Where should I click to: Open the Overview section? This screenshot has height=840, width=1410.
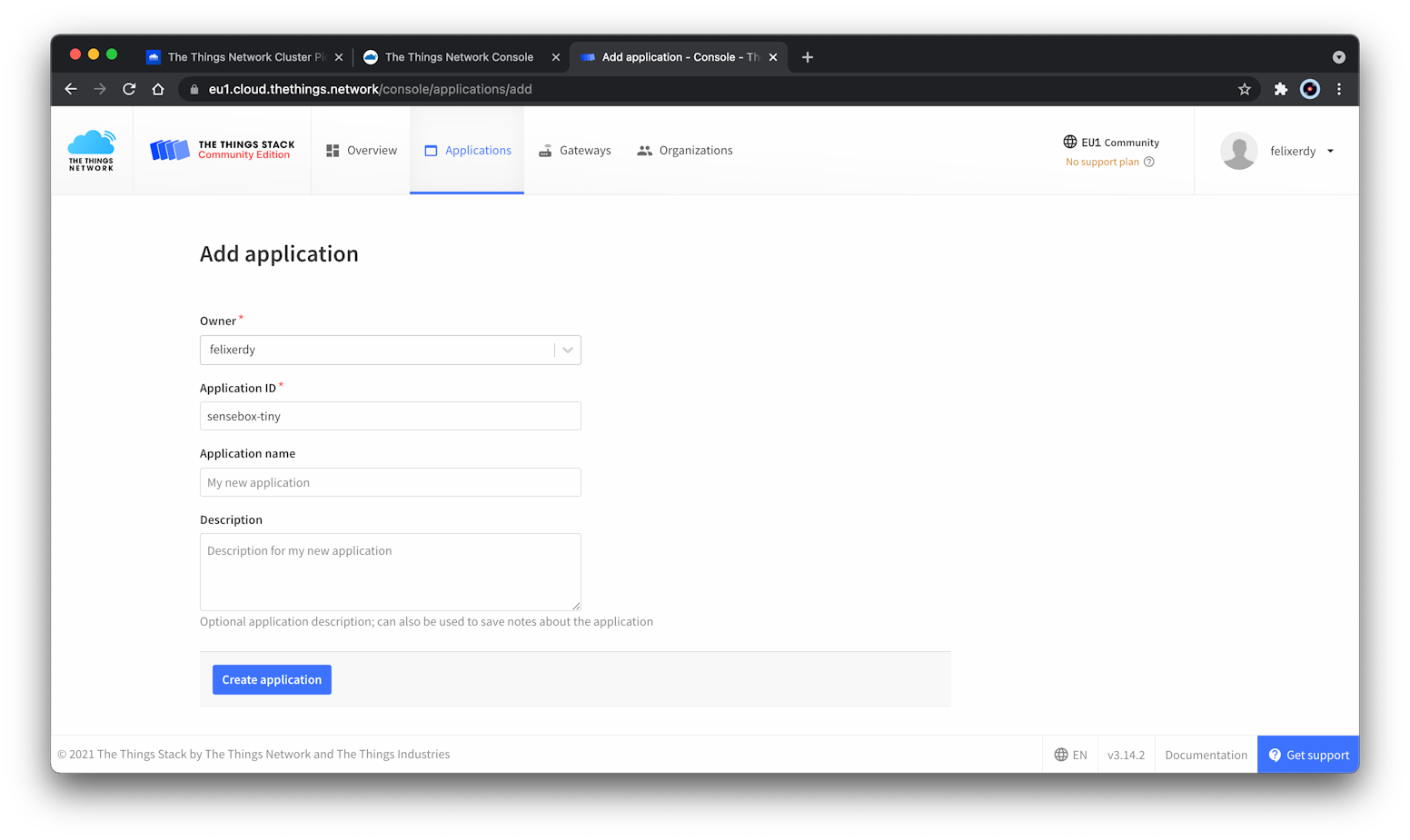tap(362, 151)
